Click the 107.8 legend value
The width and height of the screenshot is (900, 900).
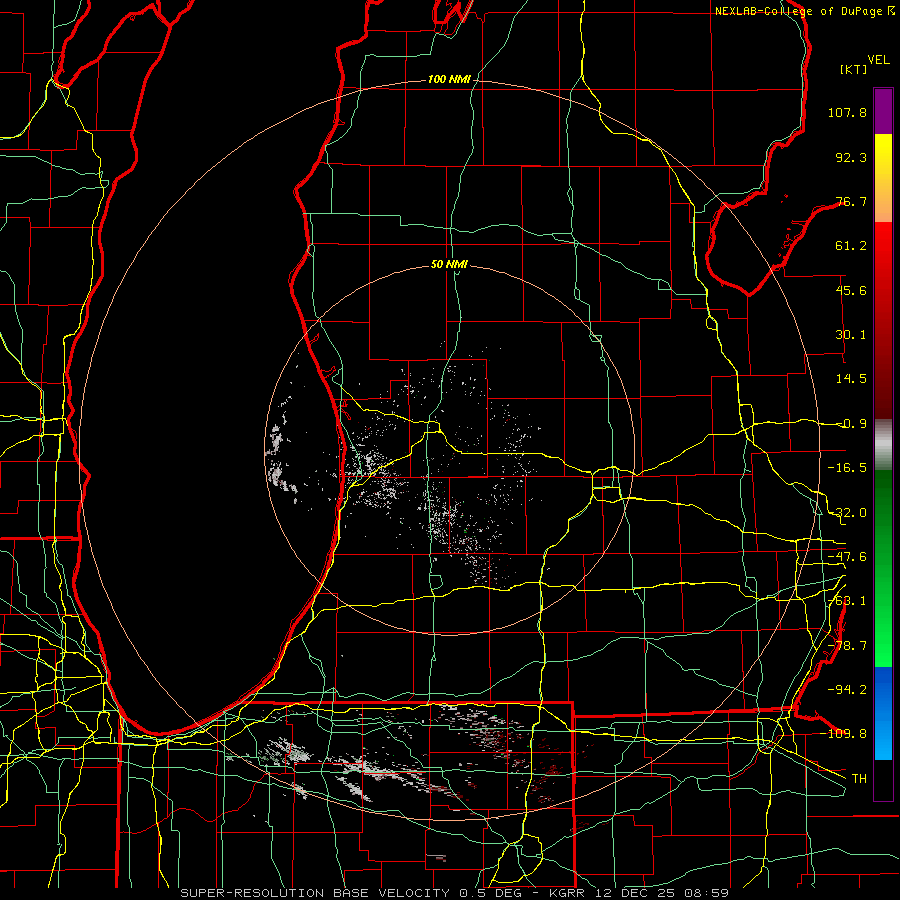(847, 112)
